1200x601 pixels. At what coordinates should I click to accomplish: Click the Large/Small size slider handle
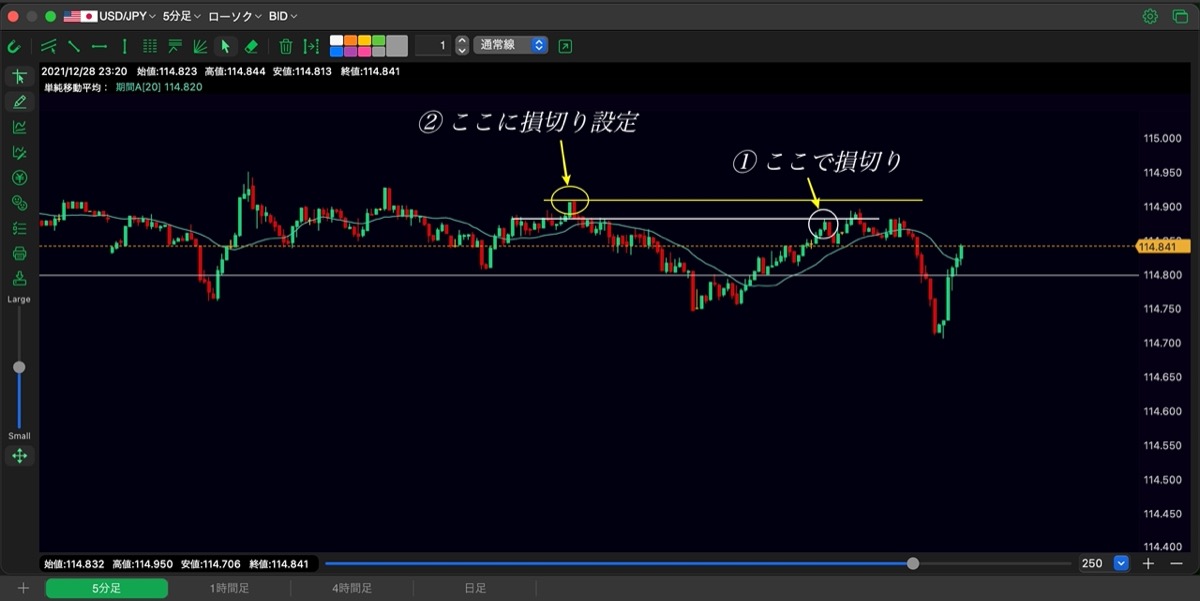tap(19, 367)
